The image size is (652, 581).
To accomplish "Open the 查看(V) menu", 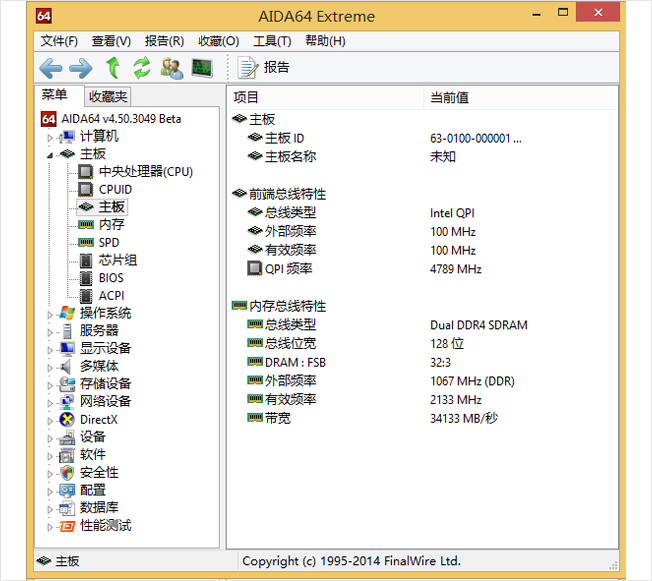I will (111, 41).
